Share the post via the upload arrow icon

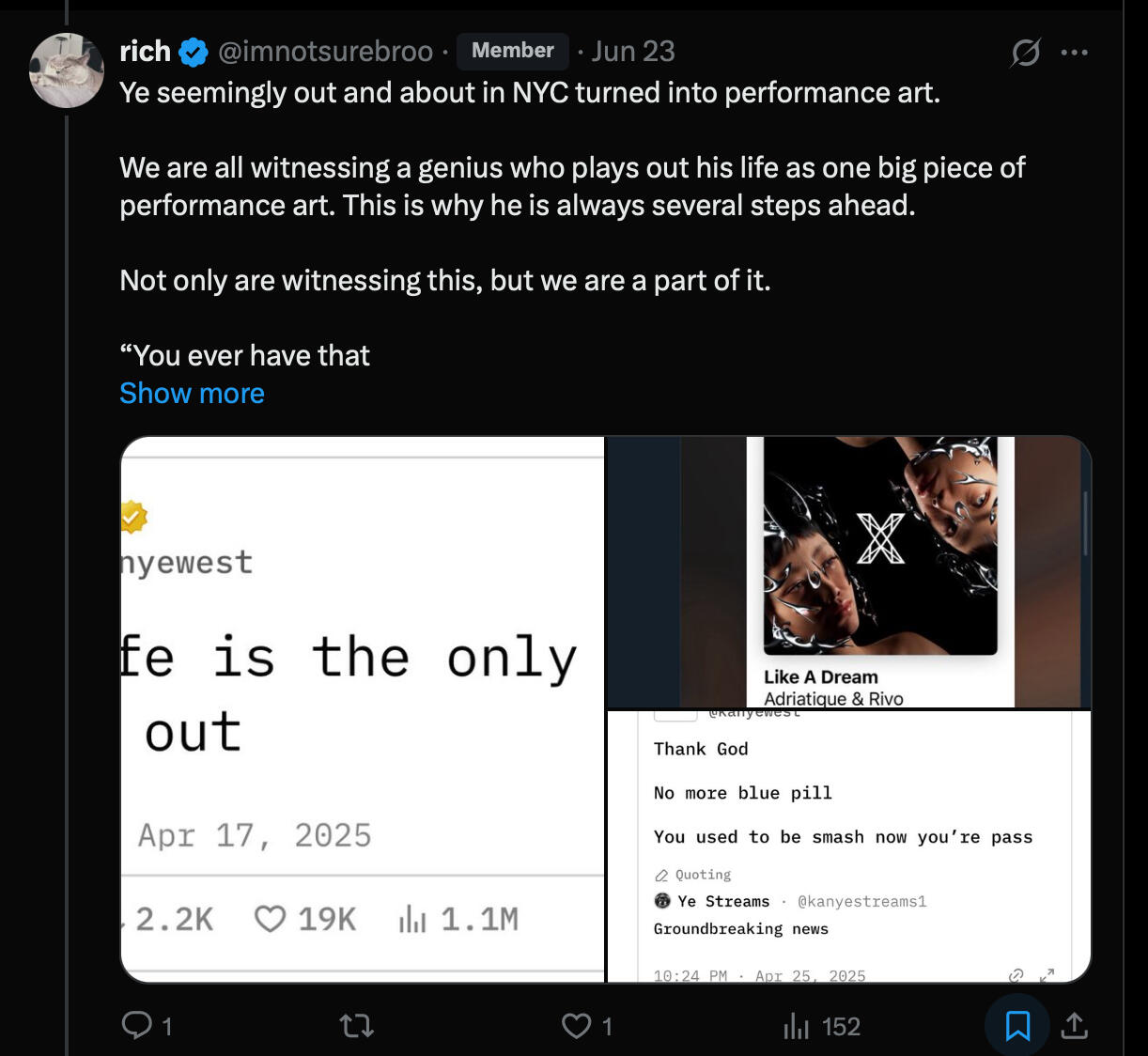tap(1074, 1026)
